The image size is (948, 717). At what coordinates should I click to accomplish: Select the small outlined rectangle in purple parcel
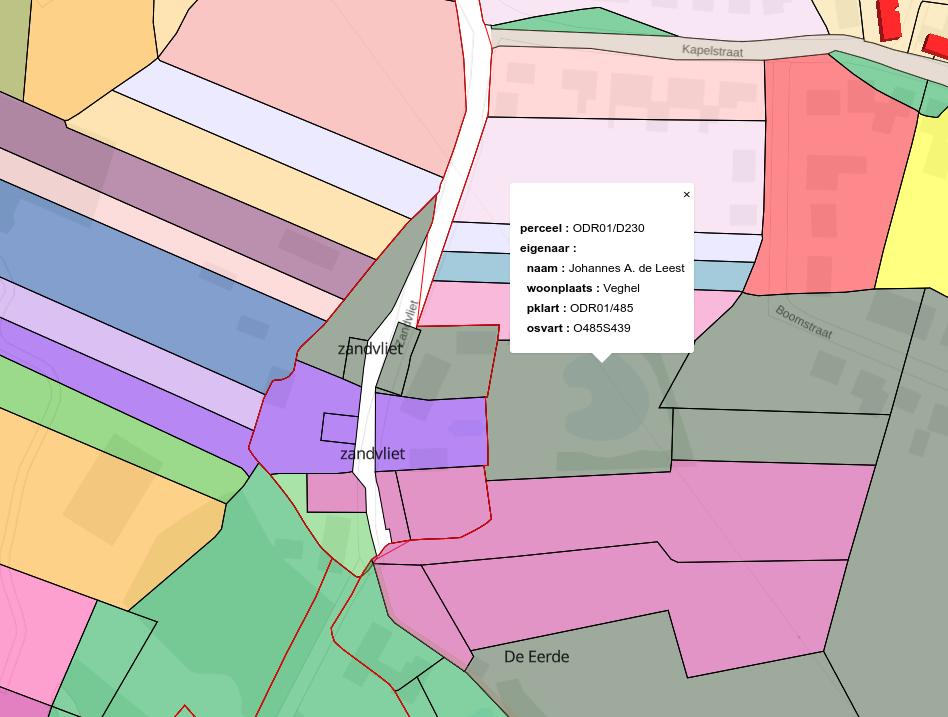[x=335, y=427]
